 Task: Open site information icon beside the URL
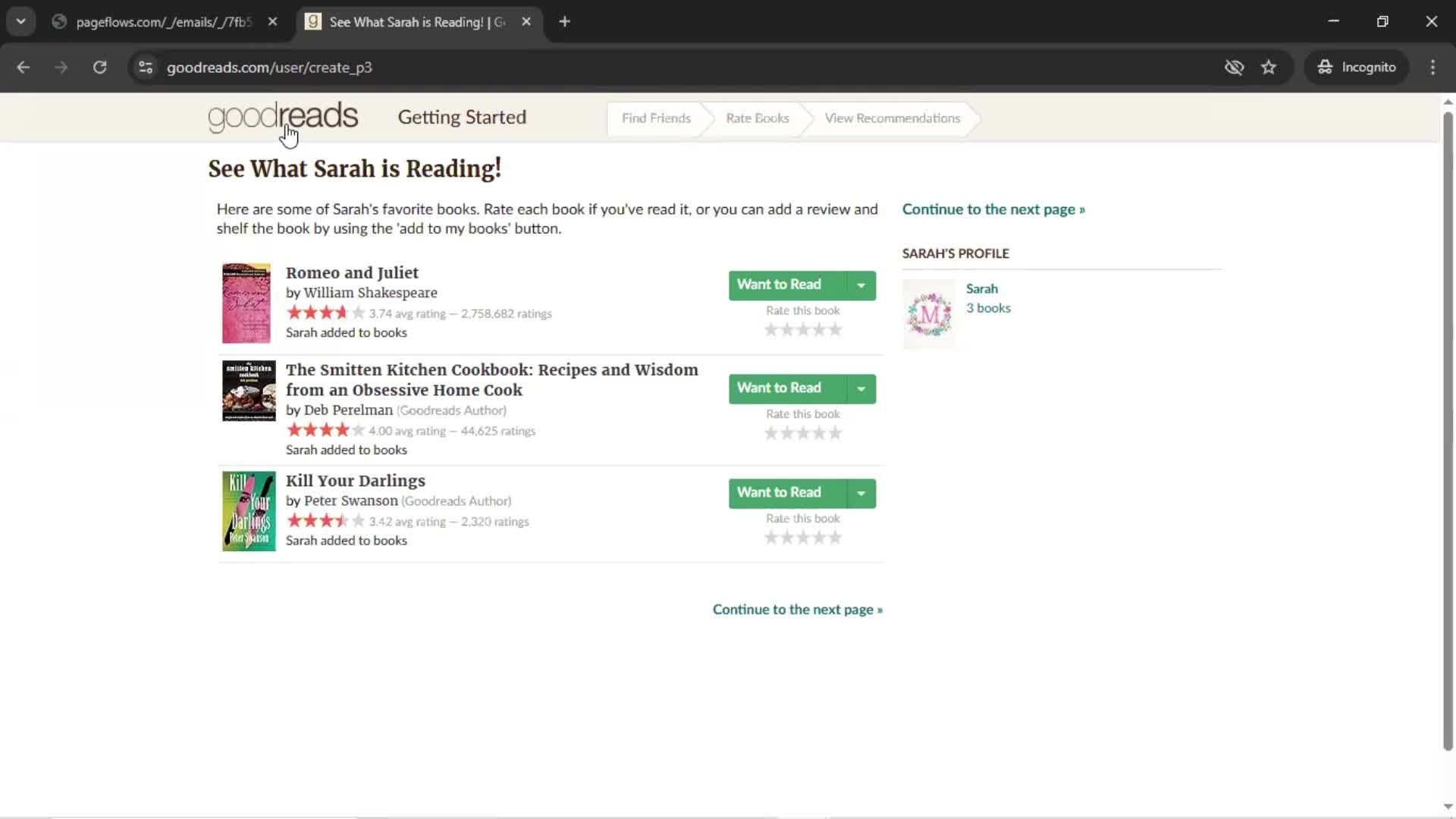(146, 67)
